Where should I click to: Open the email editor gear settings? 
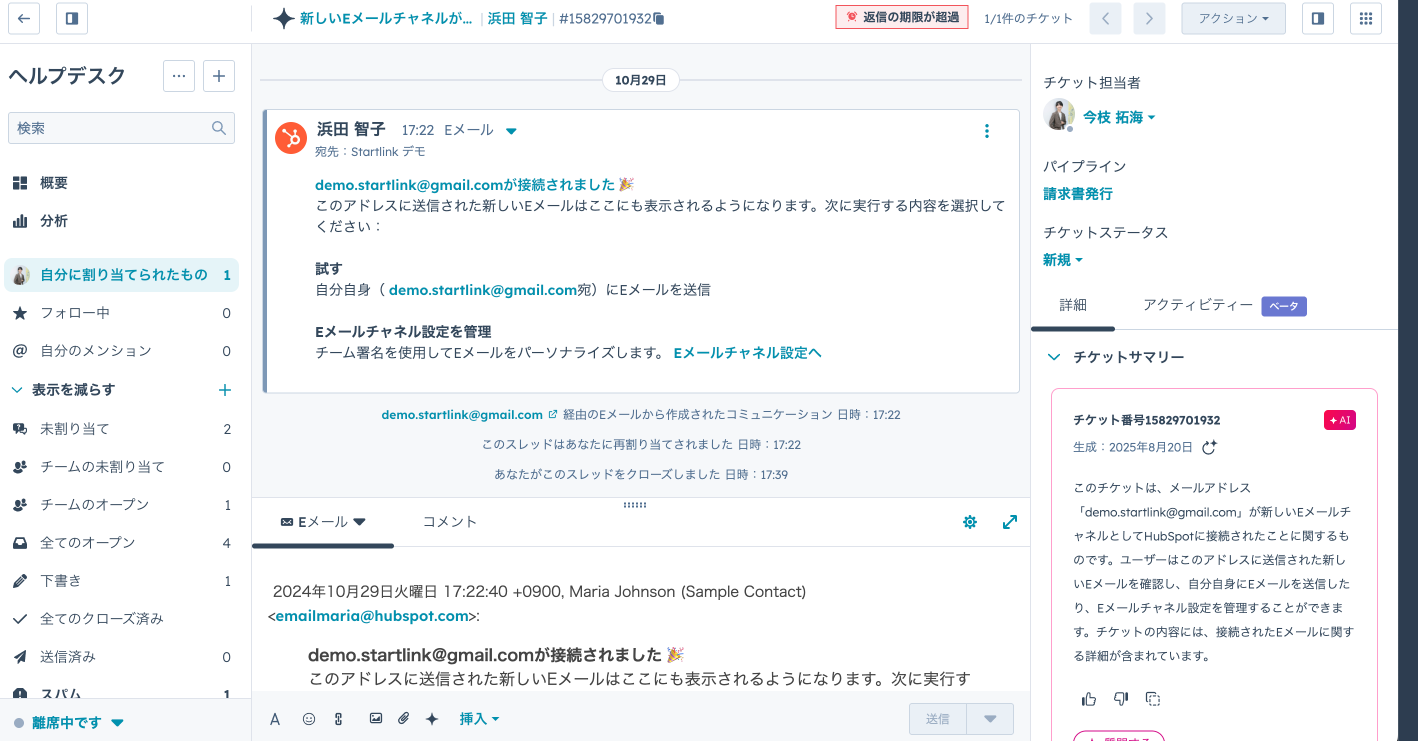tap(969, 521)
